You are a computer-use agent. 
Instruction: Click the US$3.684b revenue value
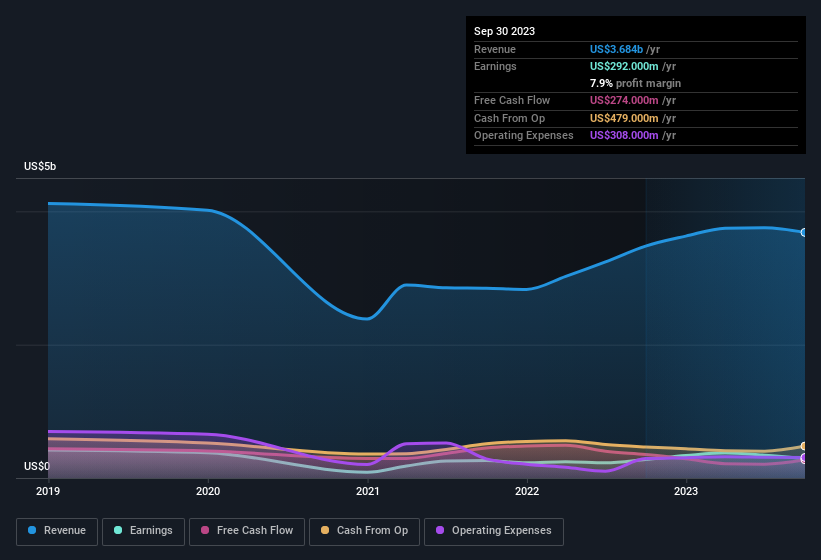click(x=616, y=49)
